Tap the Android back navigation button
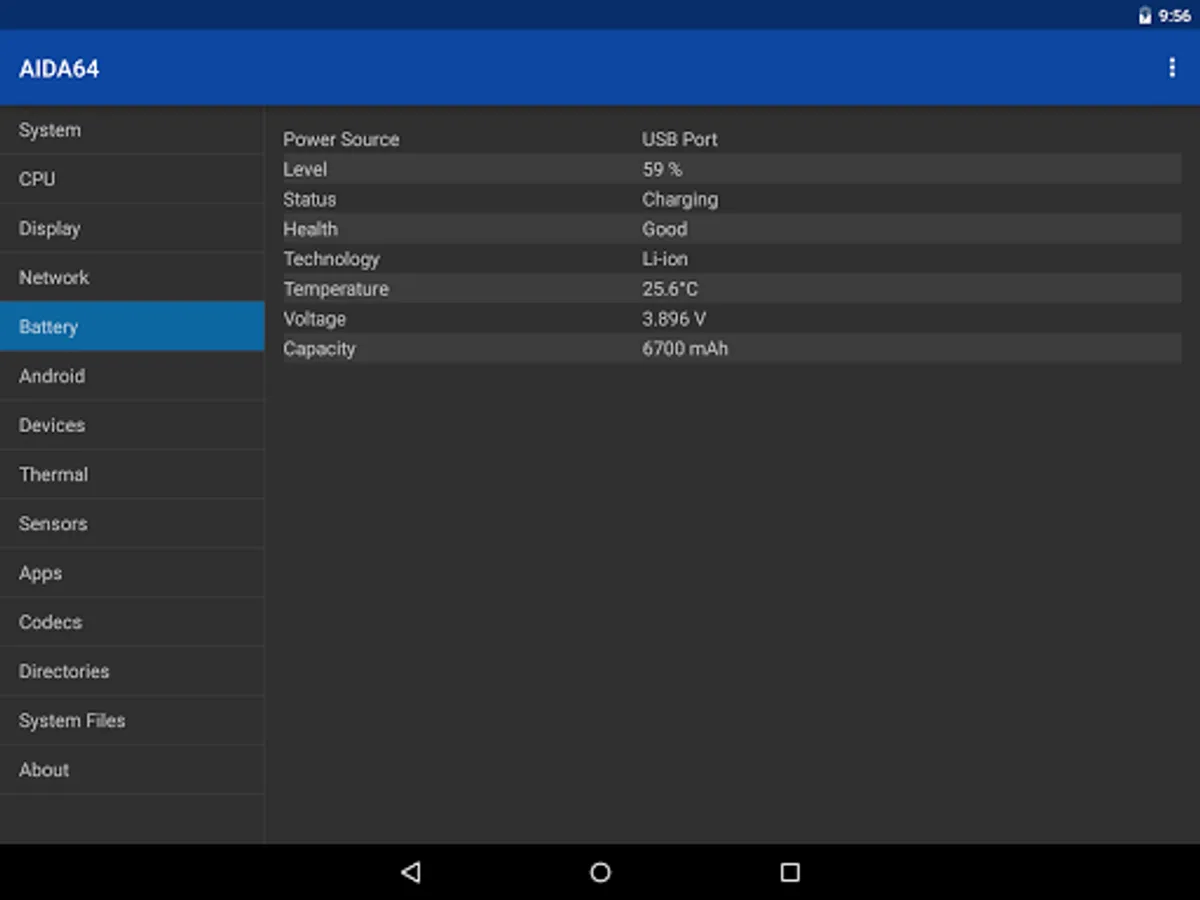The height and width of the screenshot is (900, 1200). coord(410,872)
